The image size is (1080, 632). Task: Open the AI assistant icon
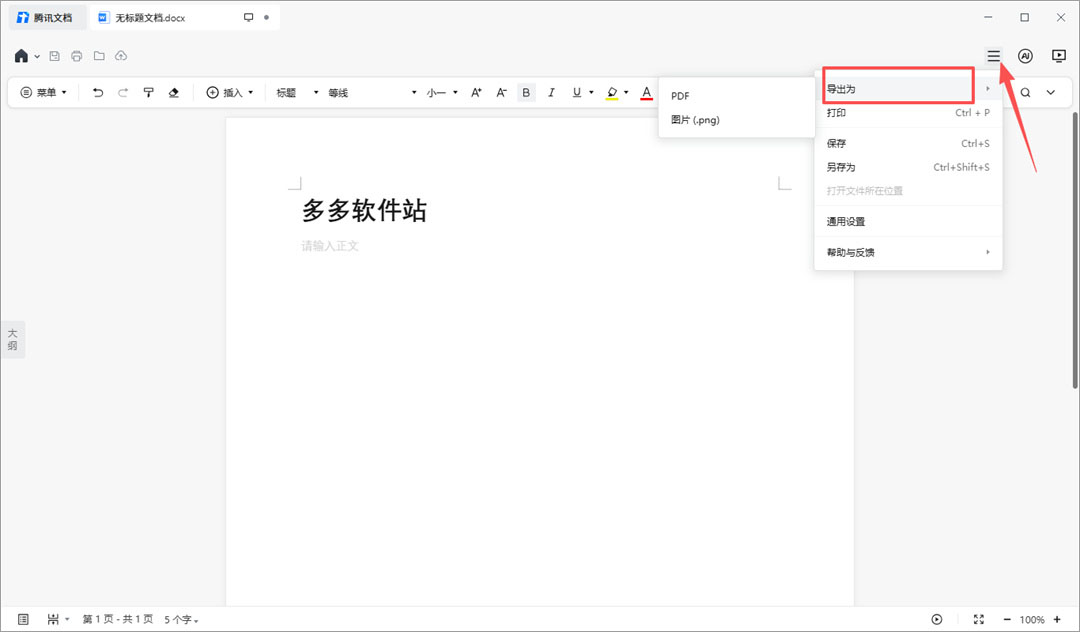1025,56
